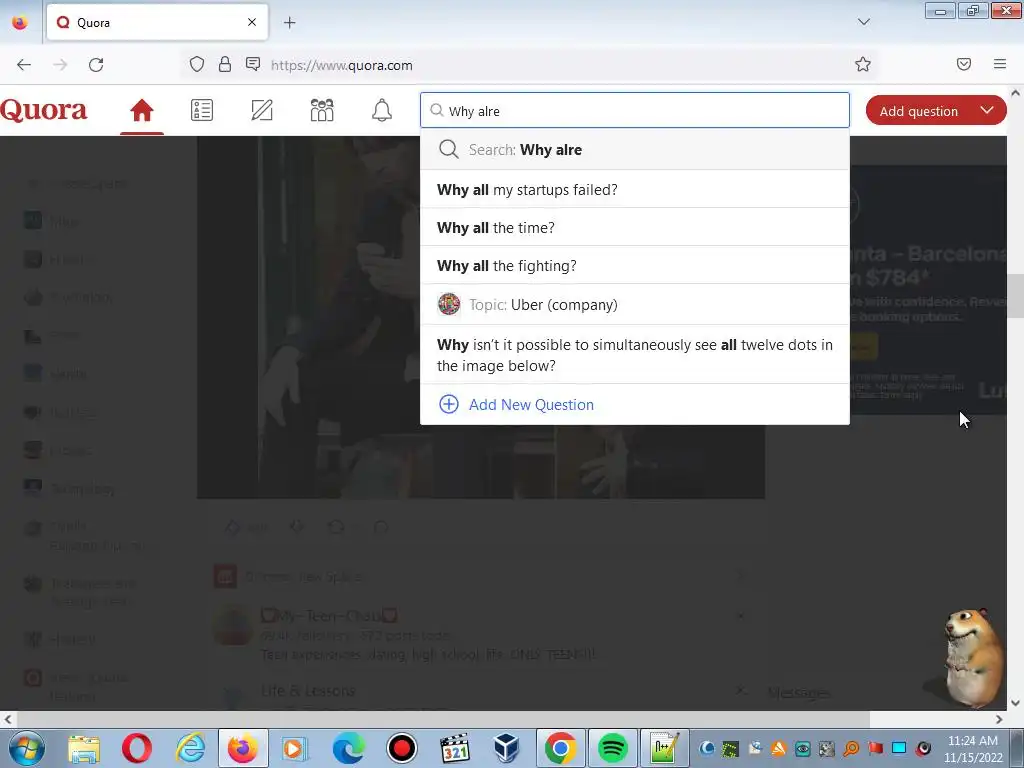Click the search field containing 'Why alre'
1024x768 pixels.
(635, 110)
